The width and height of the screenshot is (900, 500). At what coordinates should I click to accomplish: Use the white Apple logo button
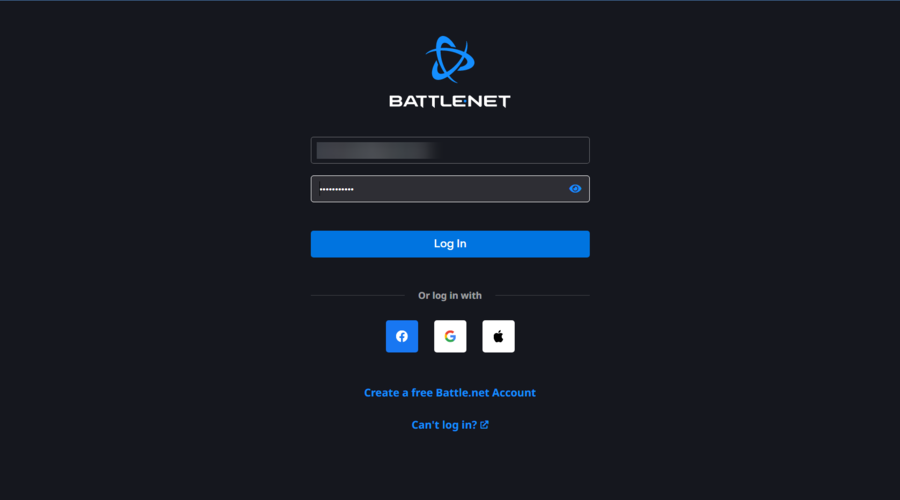(x=498, y=336)
